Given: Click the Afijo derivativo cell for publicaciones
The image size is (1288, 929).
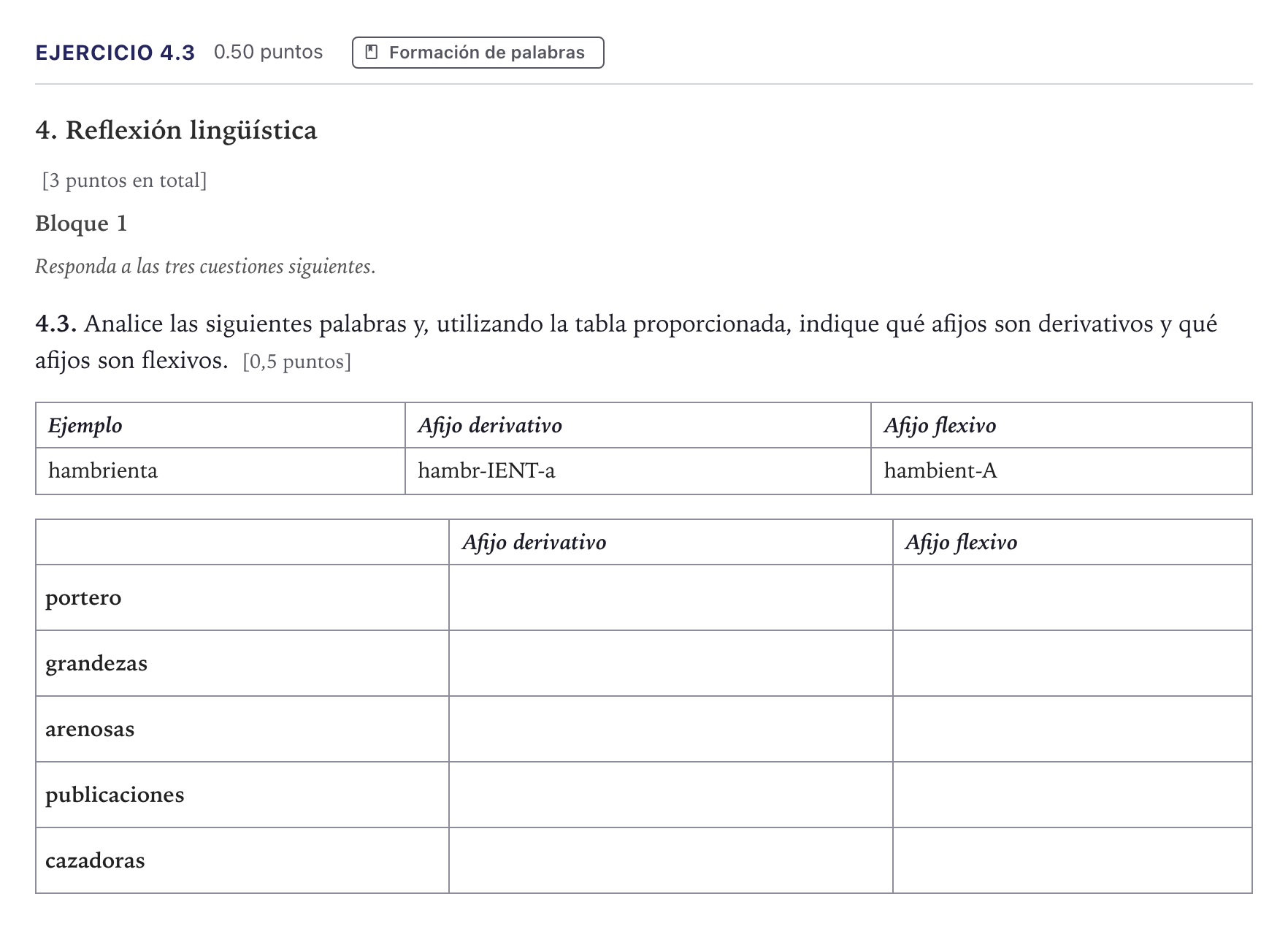Looking at the screenshot, I should 671,795.
